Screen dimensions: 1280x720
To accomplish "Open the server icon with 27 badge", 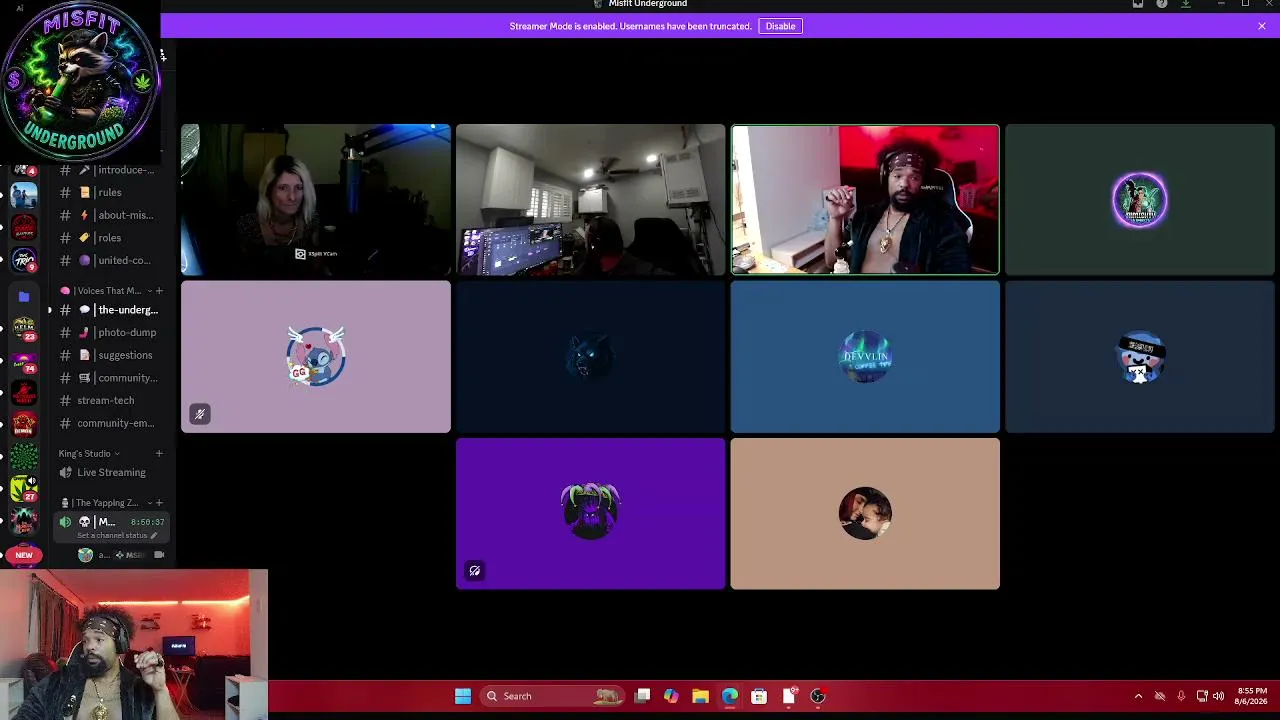I will pyautogui.click(x=24, y=488).
